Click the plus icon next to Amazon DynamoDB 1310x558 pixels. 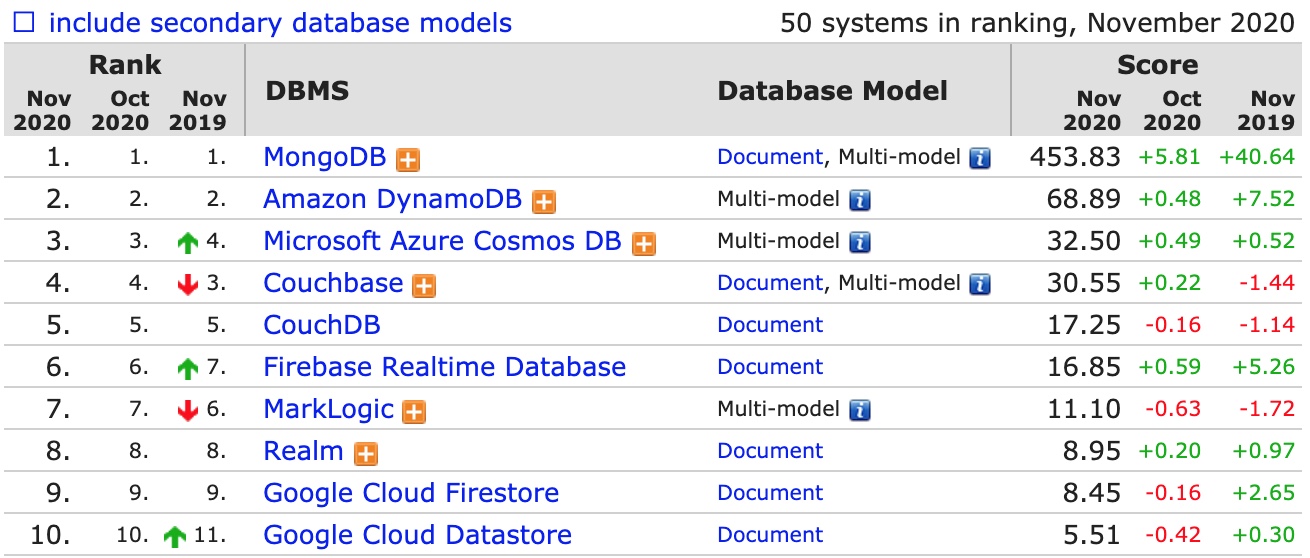(543, 201)
